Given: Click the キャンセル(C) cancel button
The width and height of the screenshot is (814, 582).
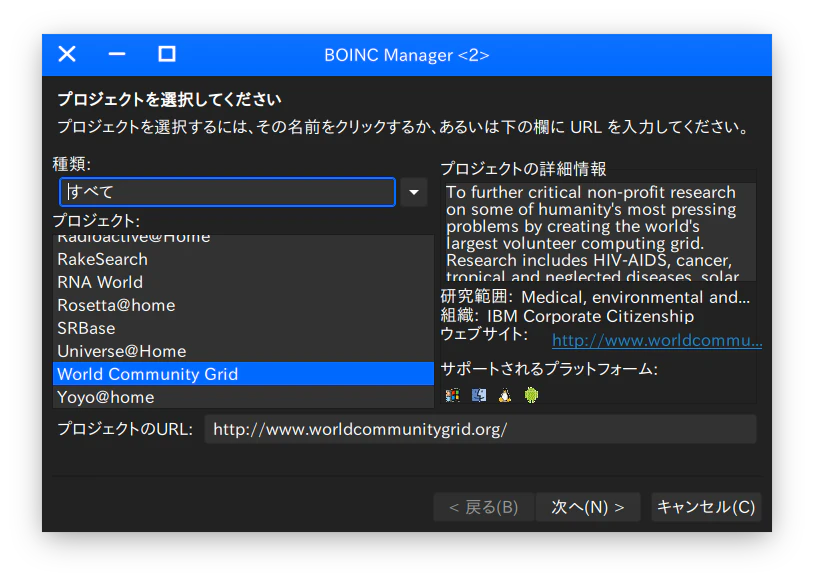Looking at the screenshot, I should point(706,507).
